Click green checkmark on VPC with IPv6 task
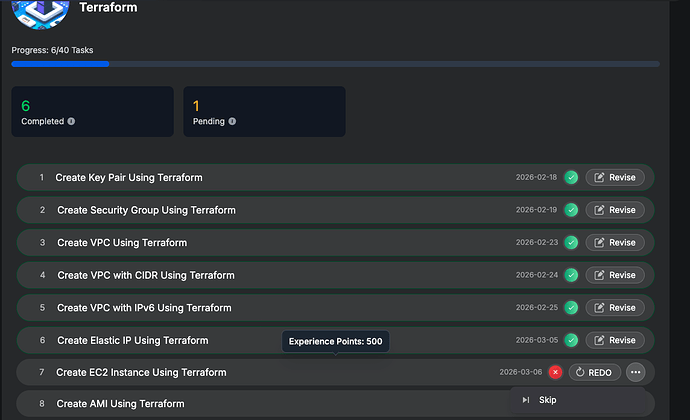The width and height of the screenshot is (690, 420). click(x=571, y=308)
